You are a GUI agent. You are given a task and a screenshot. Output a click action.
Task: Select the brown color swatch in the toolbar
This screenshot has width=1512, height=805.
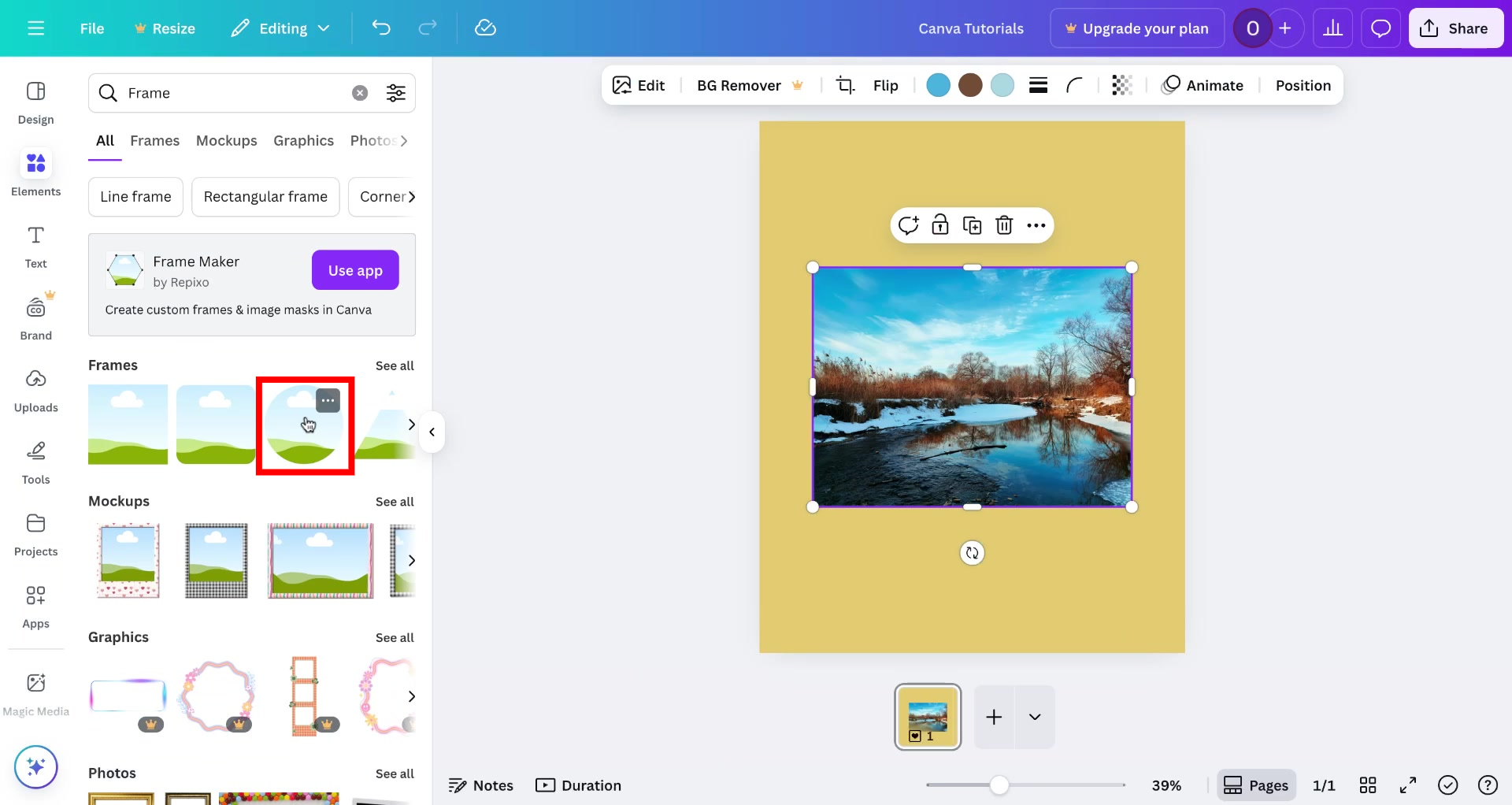(x=969, y=84)
